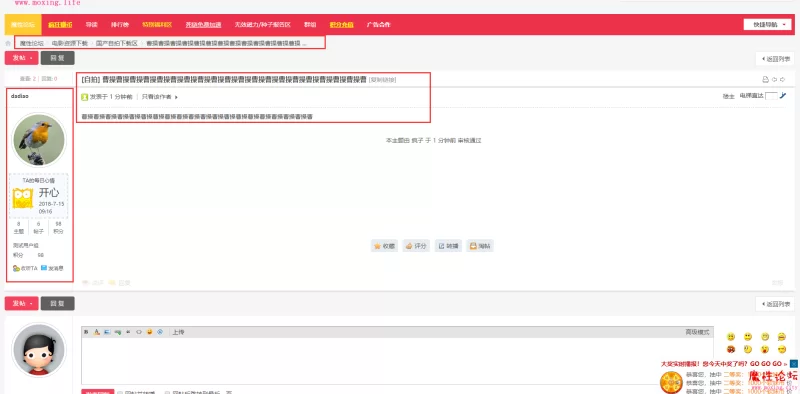The image size is (800, 394).
Task: Click 返回列表 above the reply editor
Action: point(775,304)
